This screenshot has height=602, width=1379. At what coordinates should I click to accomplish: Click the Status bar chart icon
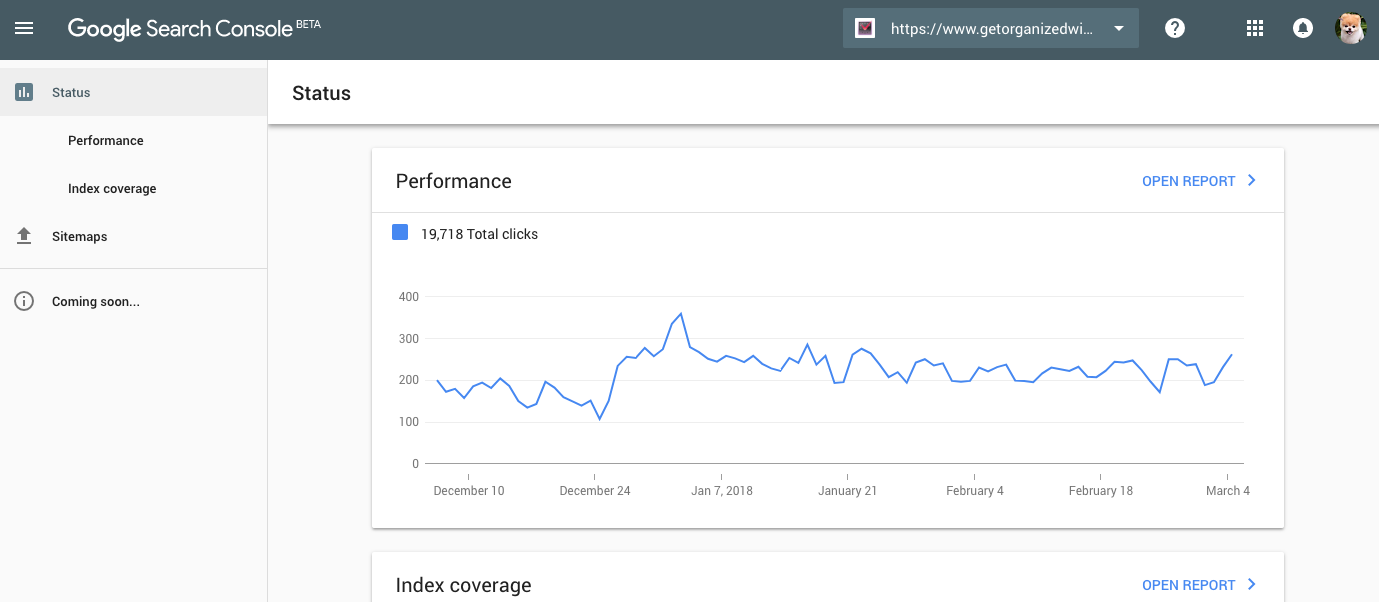point(24,92)
